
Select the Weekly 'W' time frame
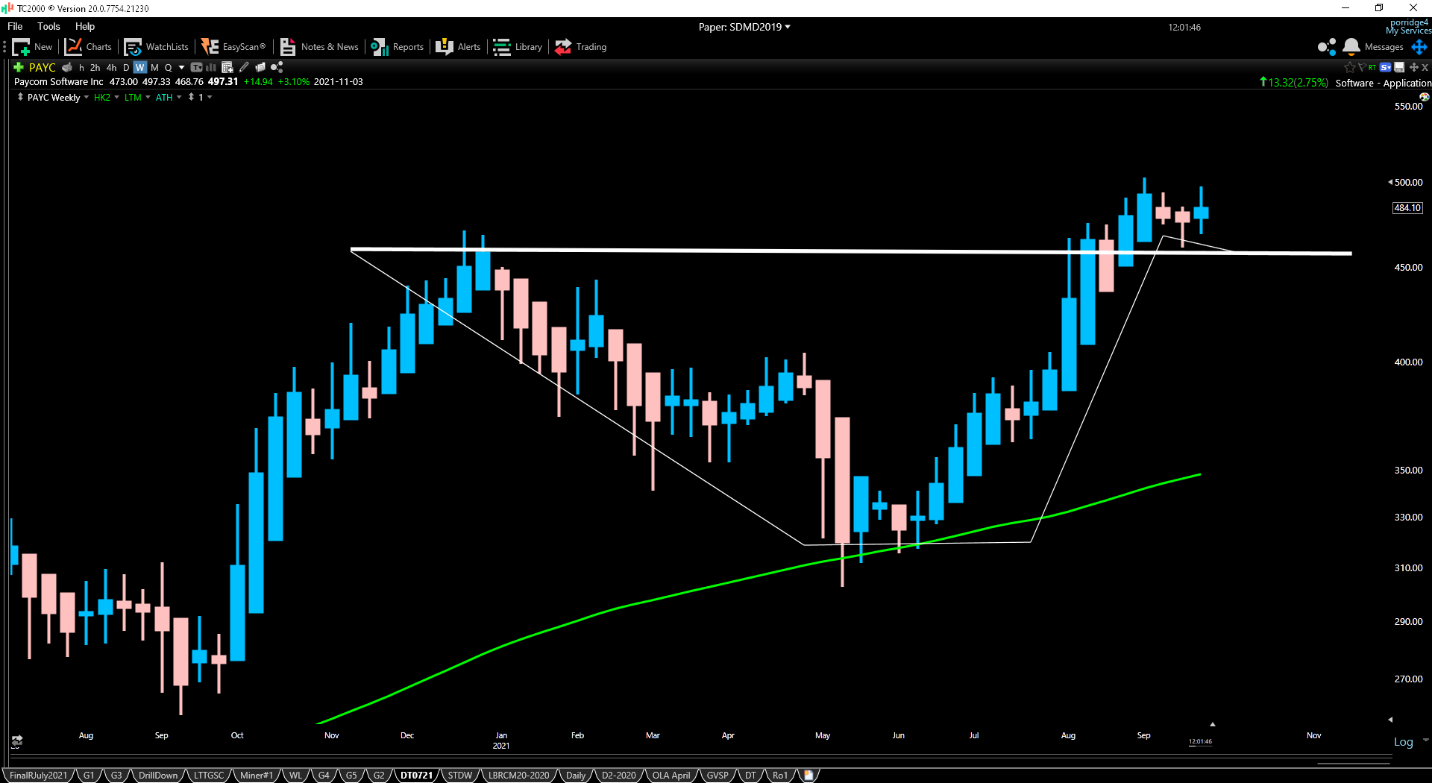140,67
